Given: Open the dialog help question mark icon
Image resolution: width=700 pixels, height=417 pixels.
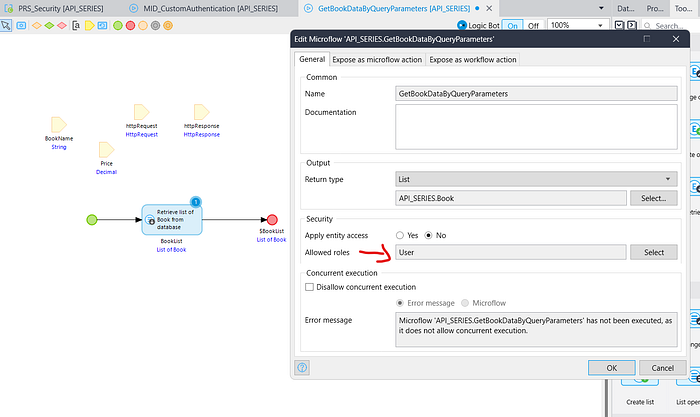Looking at the screenshot, I should [302, 367].
